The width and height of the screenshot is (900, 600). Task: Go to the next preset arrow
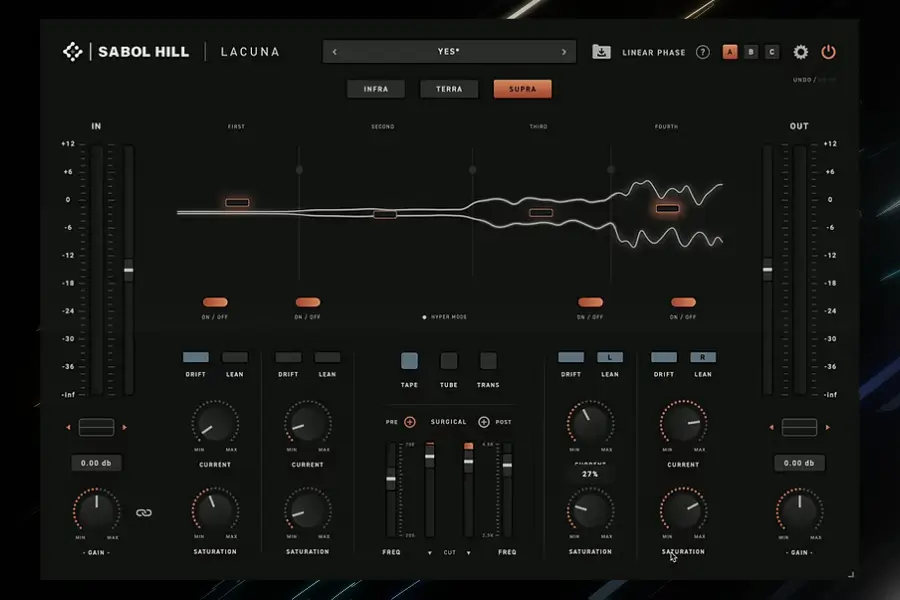click(564, 52)
